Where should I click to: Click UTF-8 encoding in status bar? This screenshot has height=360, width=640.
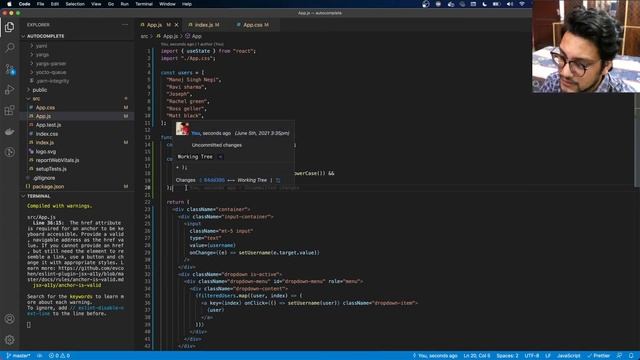click(x=532, y=356)
